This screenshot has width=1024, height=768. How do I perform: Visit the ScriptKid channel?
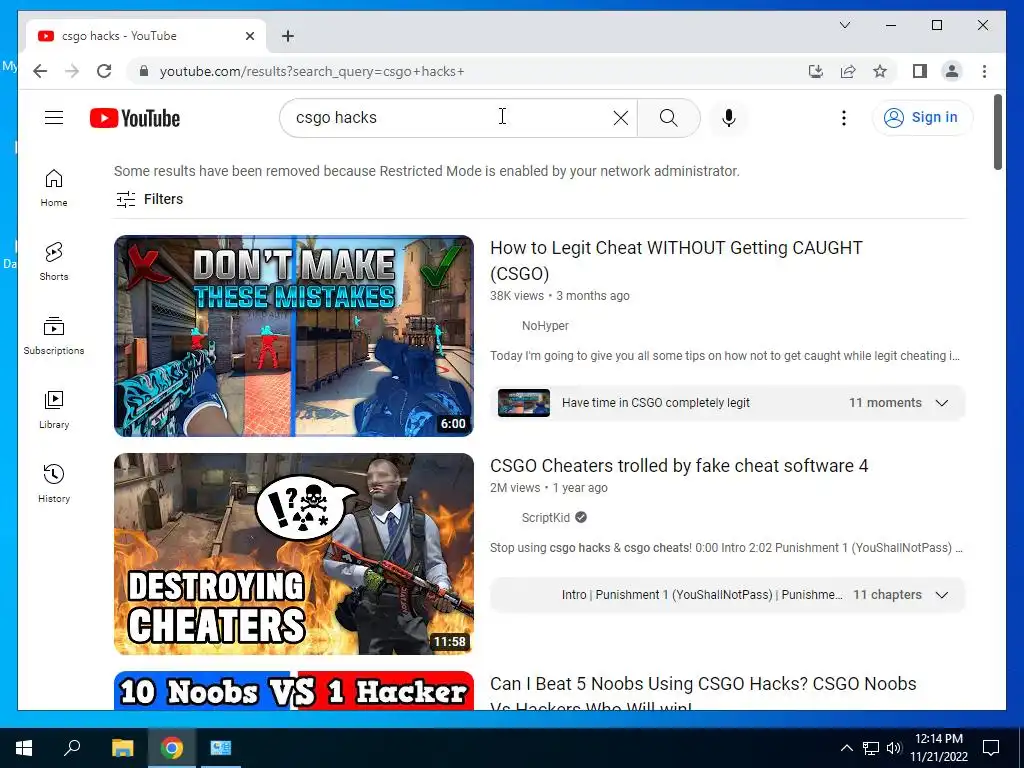545,518
